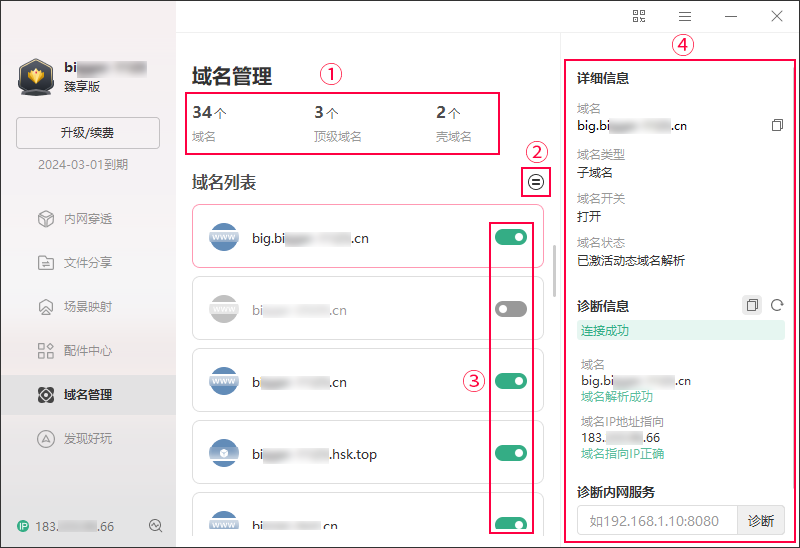Refresh the diagnostic information

(x=777, y=305)
